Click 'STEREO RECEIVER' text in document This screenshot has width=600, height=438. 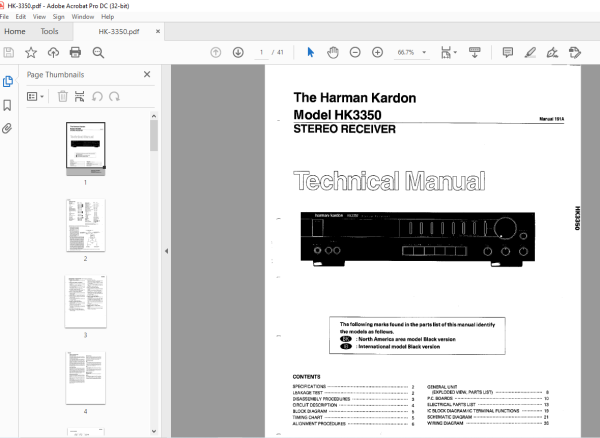coord(344,129)
